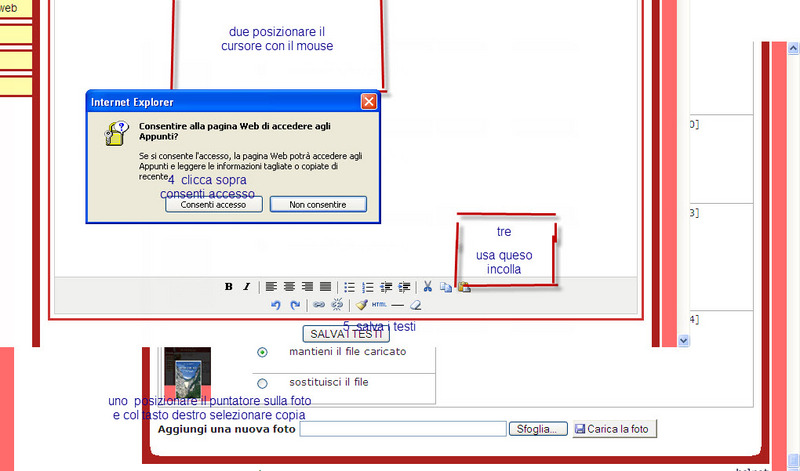Insert a horizontal rule line
Screen dimensions: 800x471
pyautogui.click(x=397, y=305)
